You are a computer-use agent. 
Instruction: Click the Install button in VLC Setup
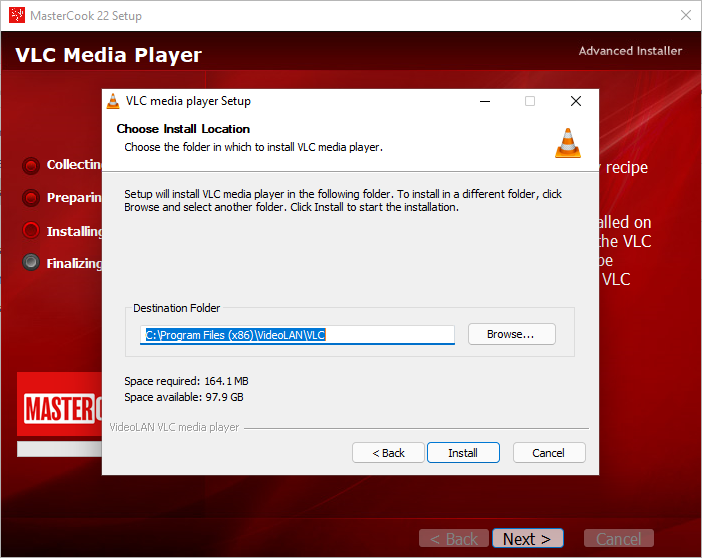[463, 453]
